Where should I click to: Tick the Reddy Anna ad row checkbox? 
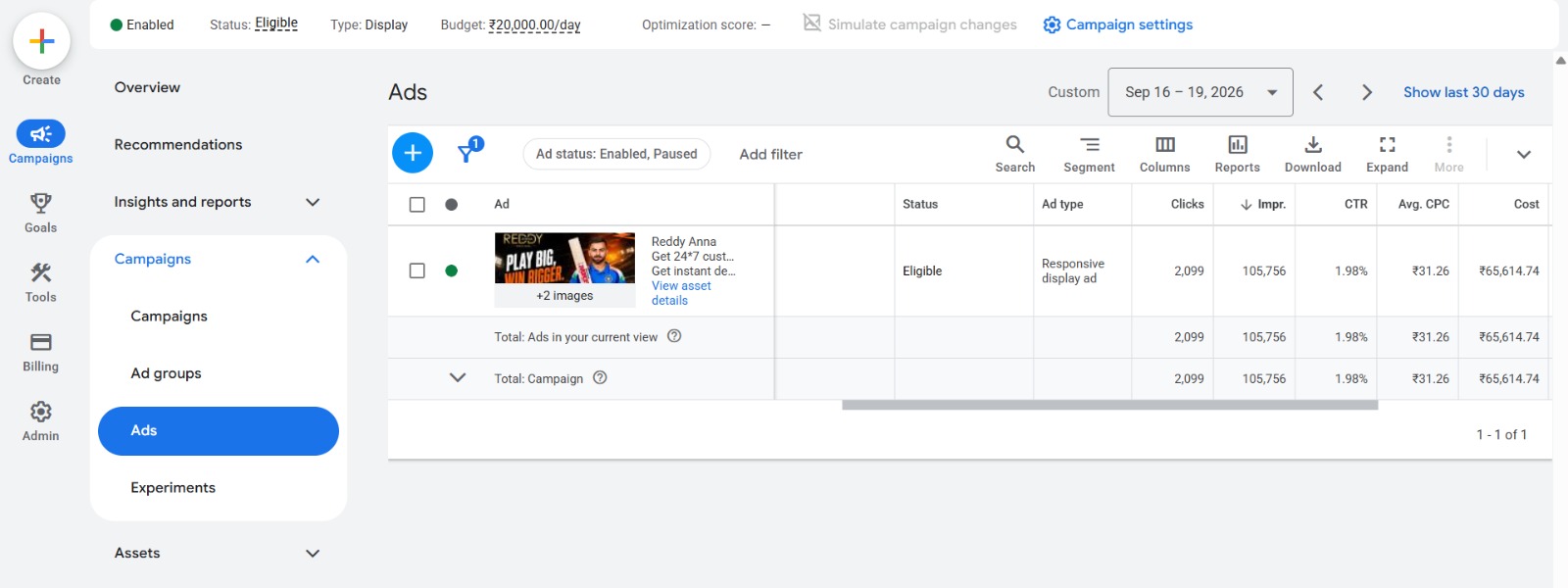[x=417, y=270]
